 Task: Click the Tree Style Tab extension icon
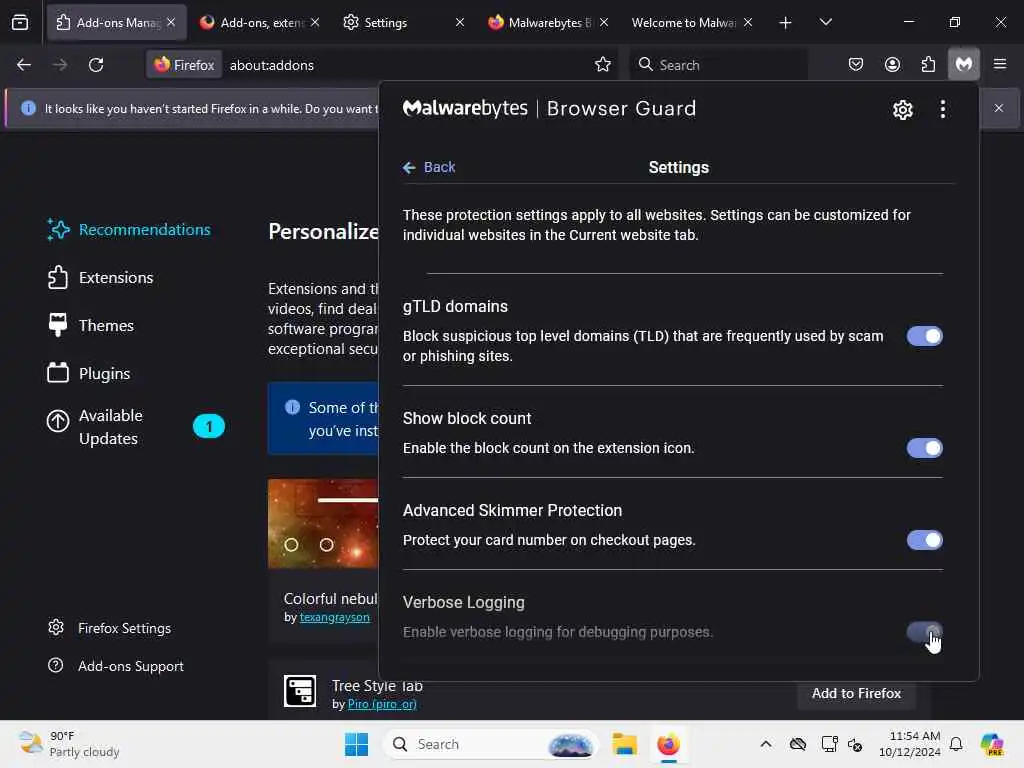[300, 690]
